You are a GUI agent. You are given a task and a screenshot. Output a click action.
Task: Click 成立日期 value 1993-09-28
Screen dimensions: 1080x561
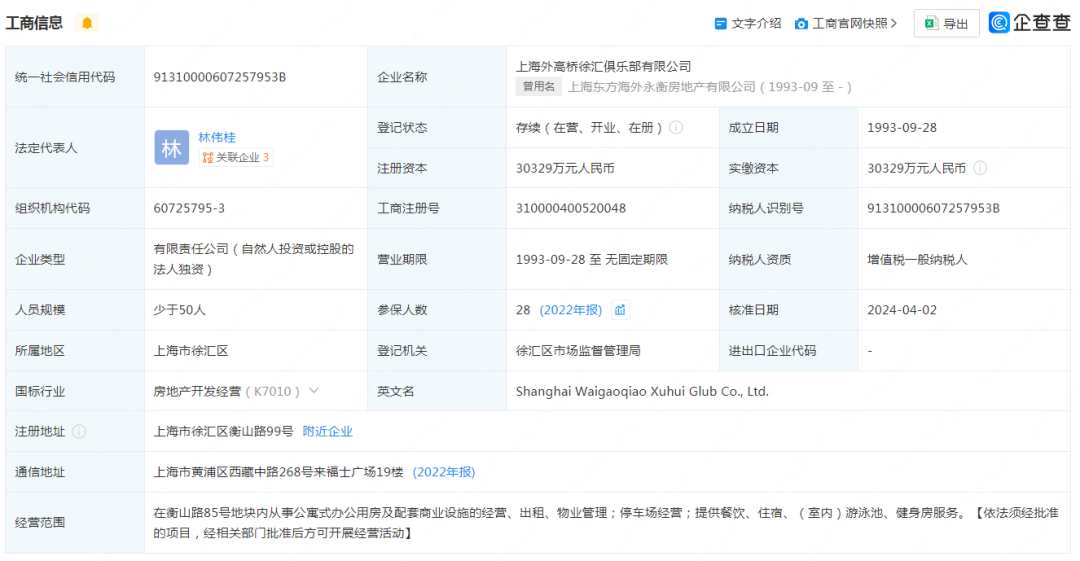(x=902, y=128)
